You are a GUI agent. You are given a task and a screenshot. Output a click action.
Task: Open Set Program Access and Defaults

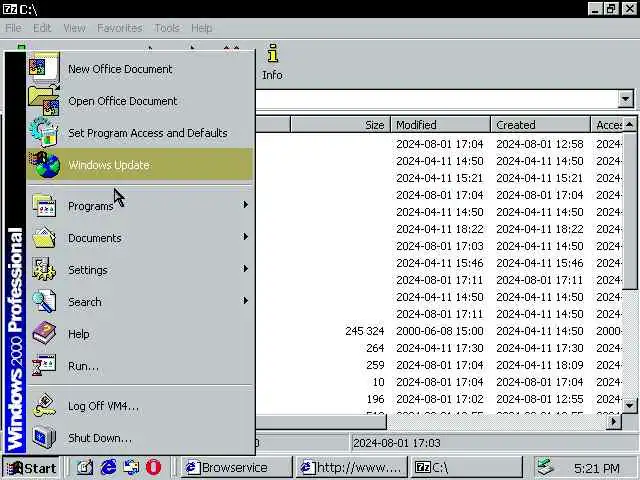pos(140,133)
